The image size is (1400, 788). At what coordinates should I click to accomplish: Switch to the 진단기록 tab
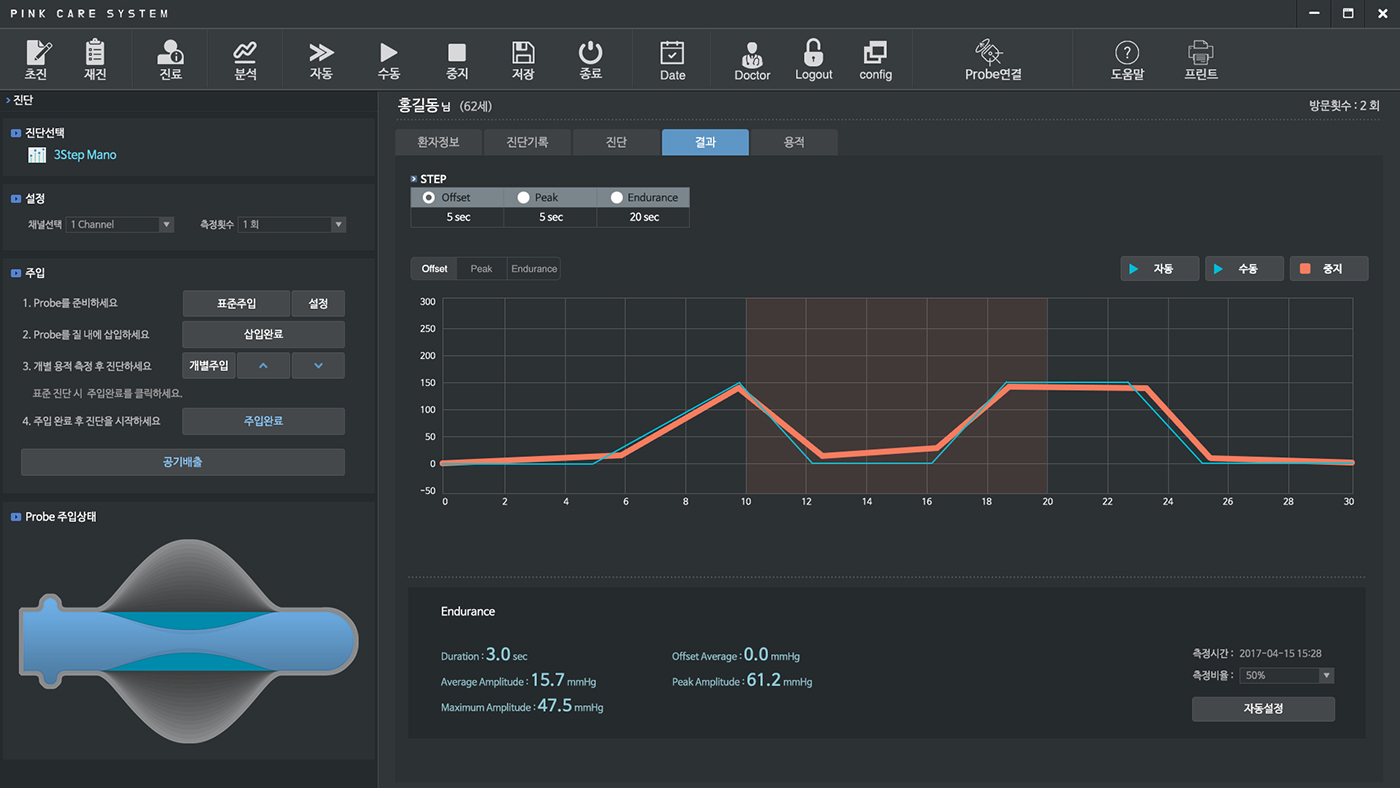click(x=527, y=142)
